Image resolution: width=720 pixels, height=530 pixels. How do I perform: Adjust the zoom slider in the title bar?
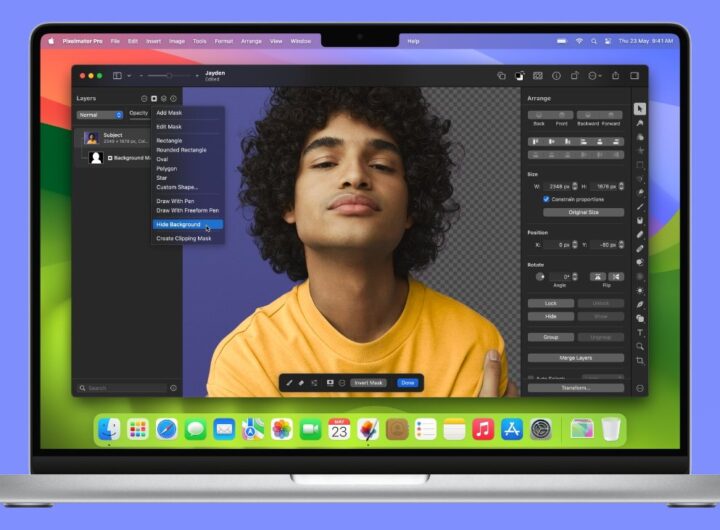[x=168, y=75]
